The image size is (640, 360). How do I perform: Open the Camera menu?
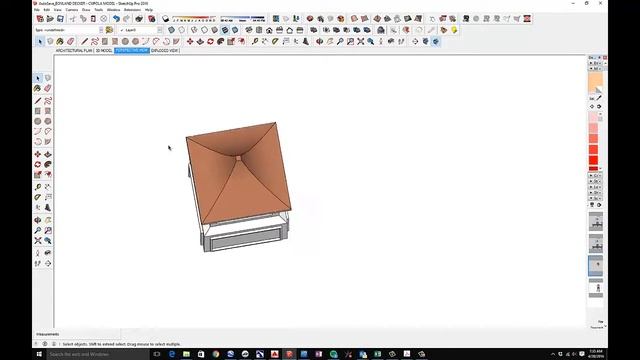click(x=71, y=9)
